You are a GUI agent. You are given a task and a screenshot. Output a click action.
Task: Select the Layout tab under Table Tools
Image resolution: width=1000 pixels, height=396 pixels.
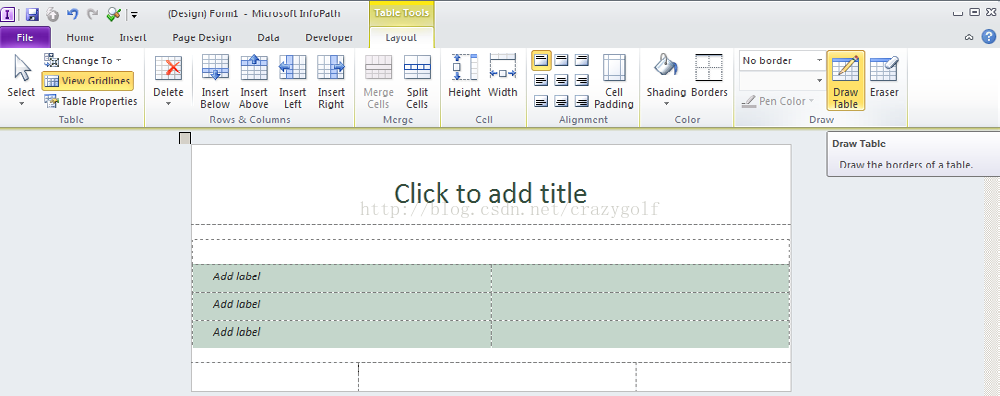click(401, 38)
